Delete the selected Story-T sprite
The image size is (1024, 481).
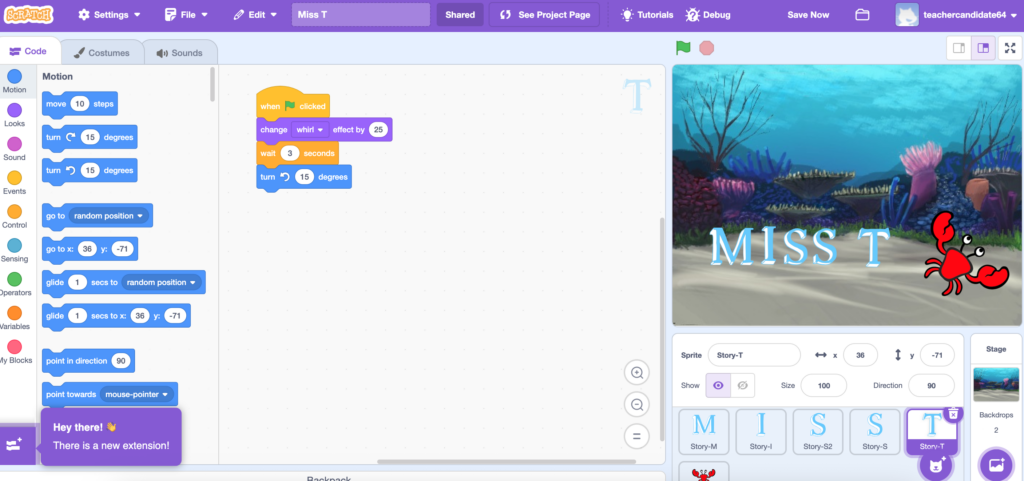click(953, 413)
